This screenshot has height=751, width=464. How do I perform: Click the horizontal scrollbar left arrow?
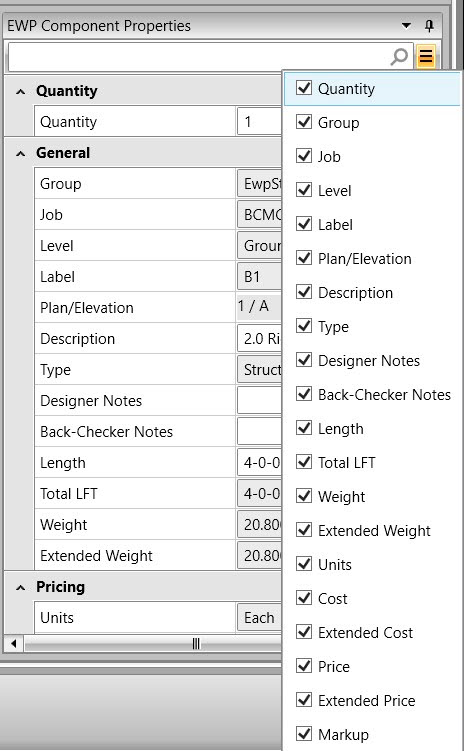(x=13, y=643)
